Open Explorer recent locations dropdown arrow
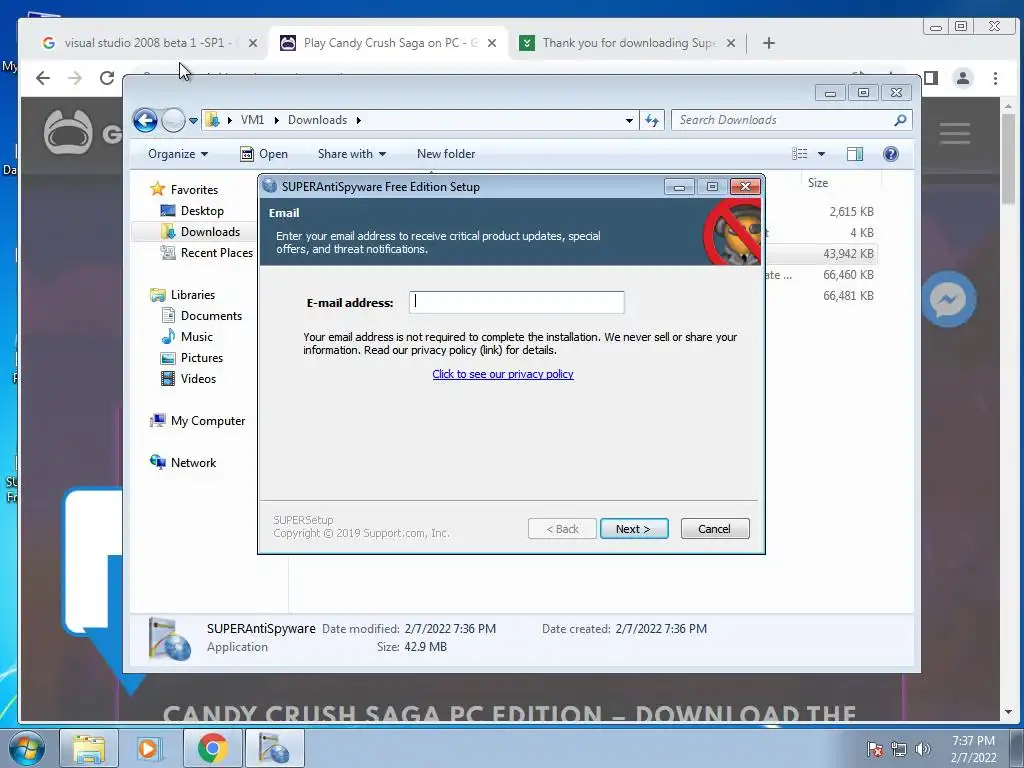This screenshot has height=768, width=1024. pos(193,121)
